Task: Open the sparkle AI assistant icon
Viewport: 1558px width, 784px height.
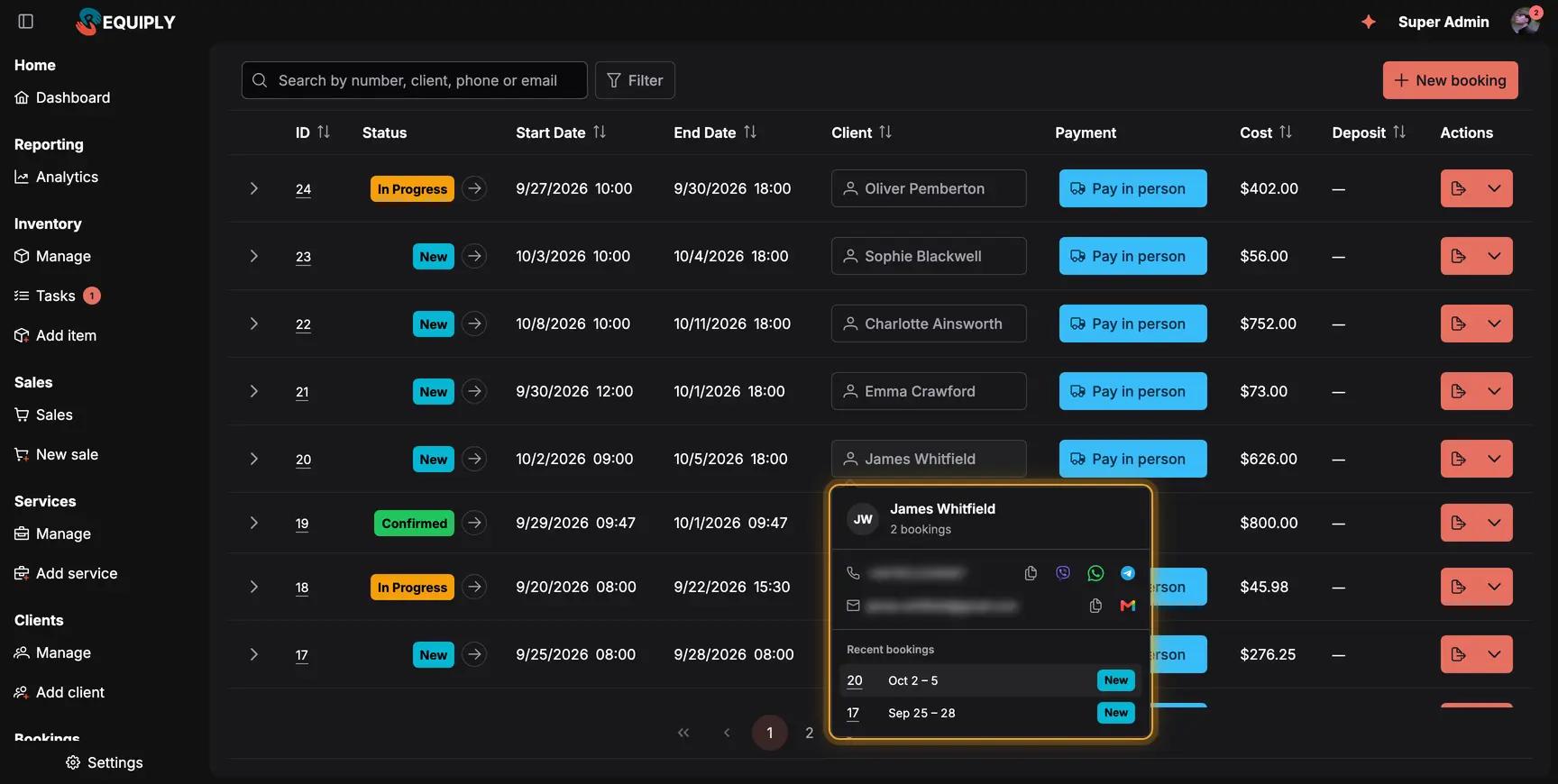Action: (1369, 22)
